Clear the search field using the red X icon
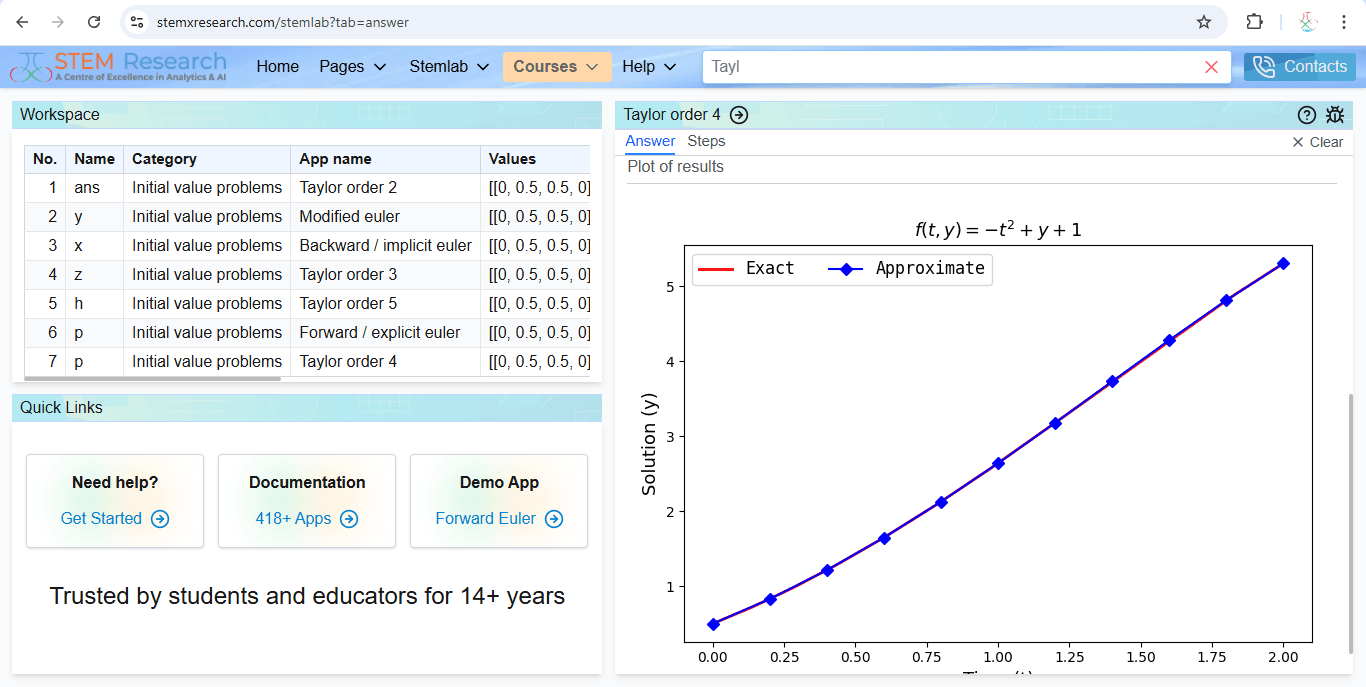Screen dimensions: 1366x687 pyautogui.click(x=1211, y=66)
